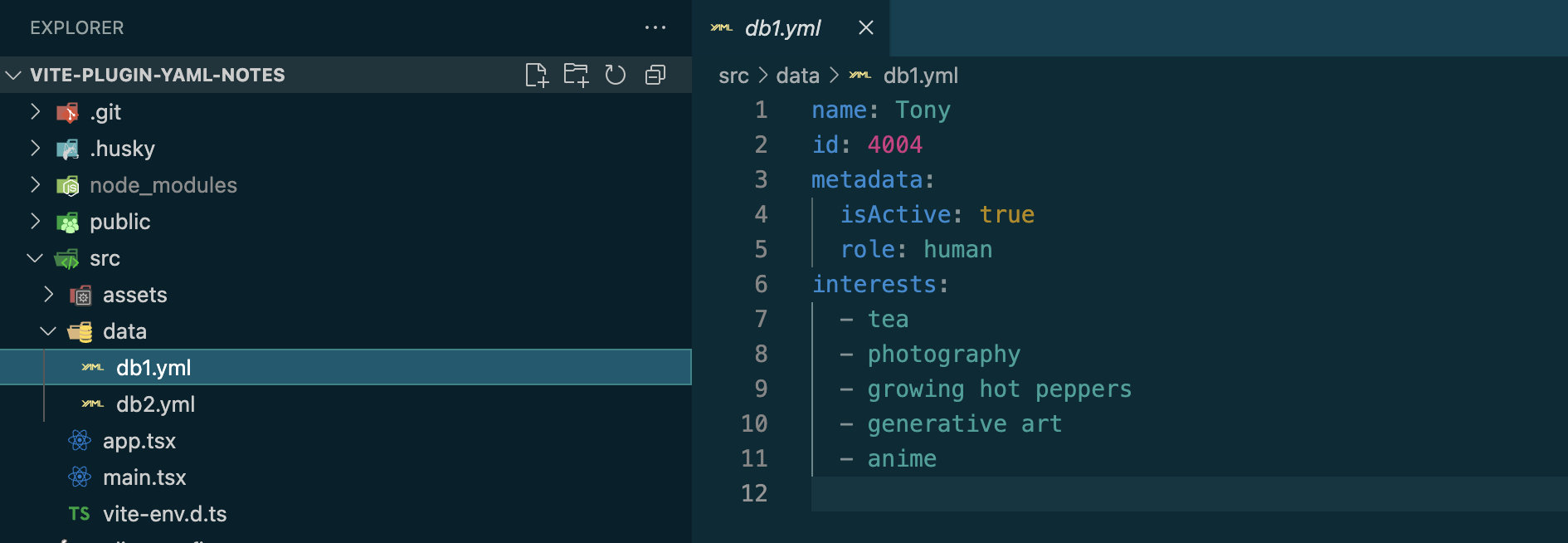This screenshot has height=543, width=1568.
Task: Switch to the db1.yml editor tab
Action: (782, 28)
